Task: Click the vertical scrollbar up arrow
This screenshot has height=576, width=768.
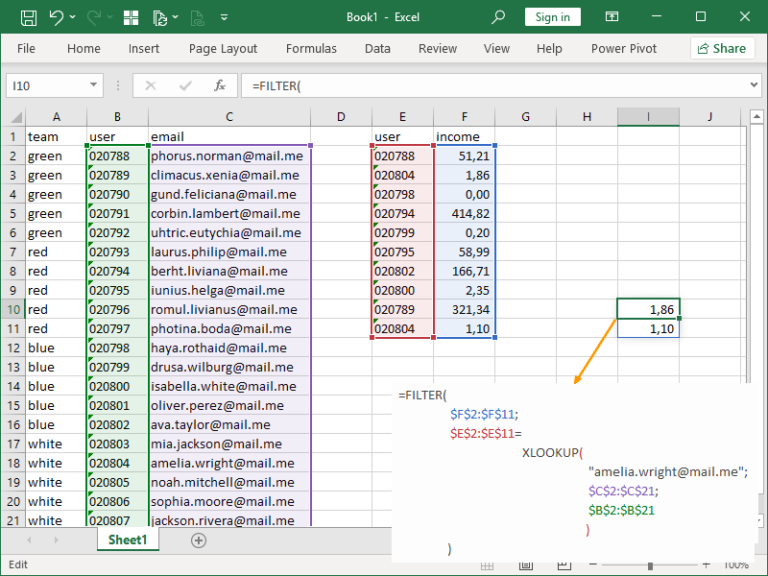Action: [757, 117]
